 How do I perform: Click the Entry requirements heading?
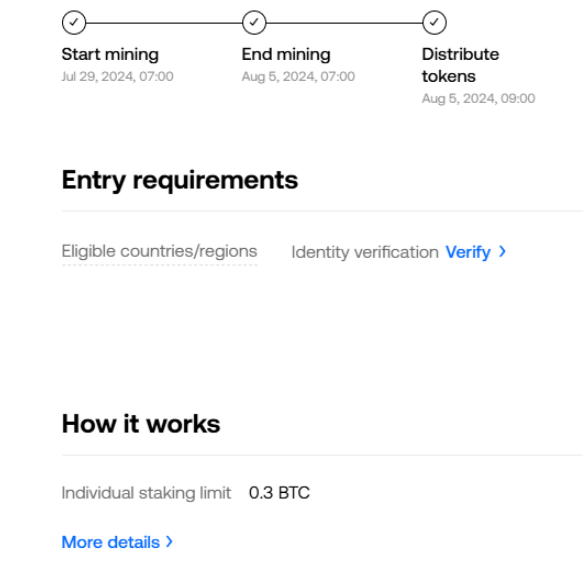(x=180, y=180)
